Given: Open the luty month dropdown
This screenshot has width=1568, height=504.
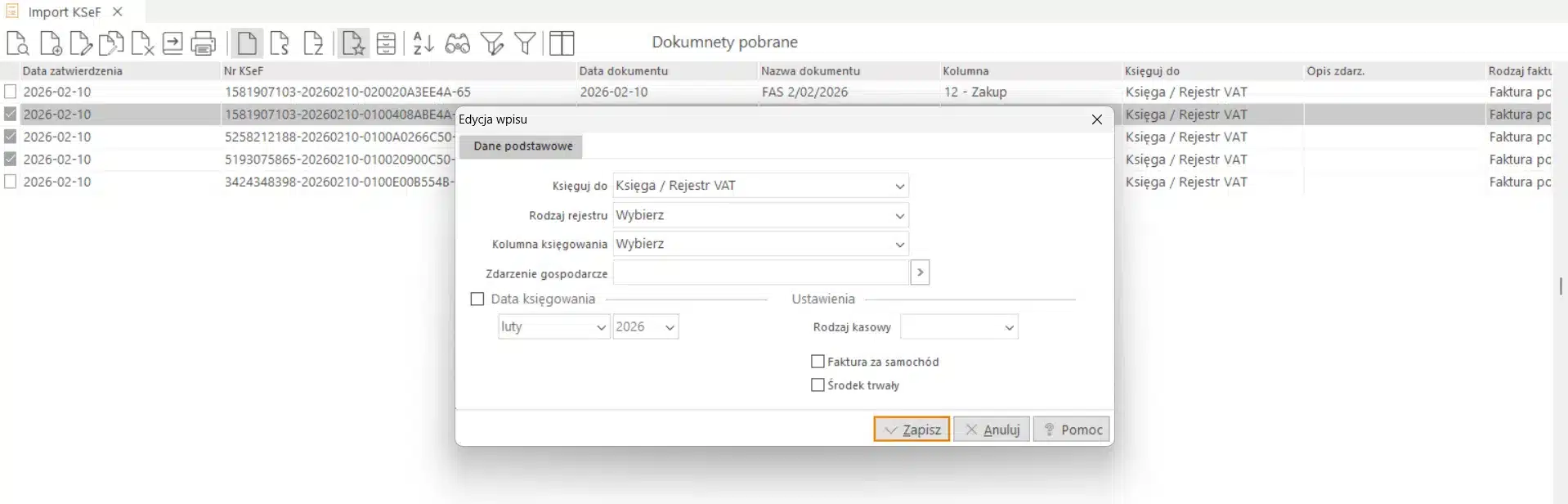Looking at the screenshot, I should tap(553, 326).
